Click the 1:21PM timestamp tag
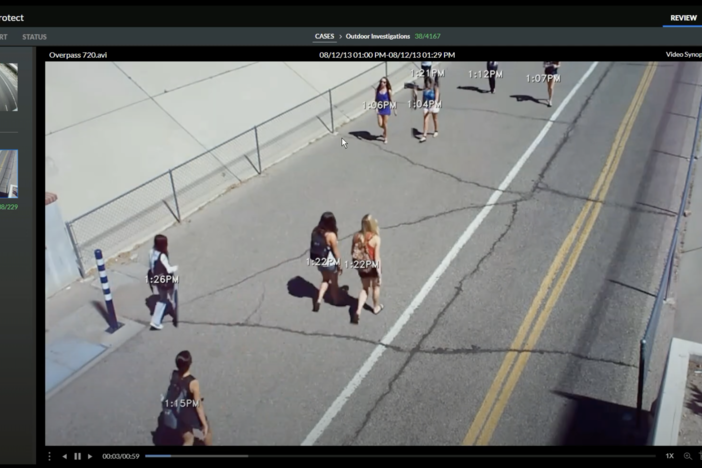702x468 pixels. click(x=428, y=73)
